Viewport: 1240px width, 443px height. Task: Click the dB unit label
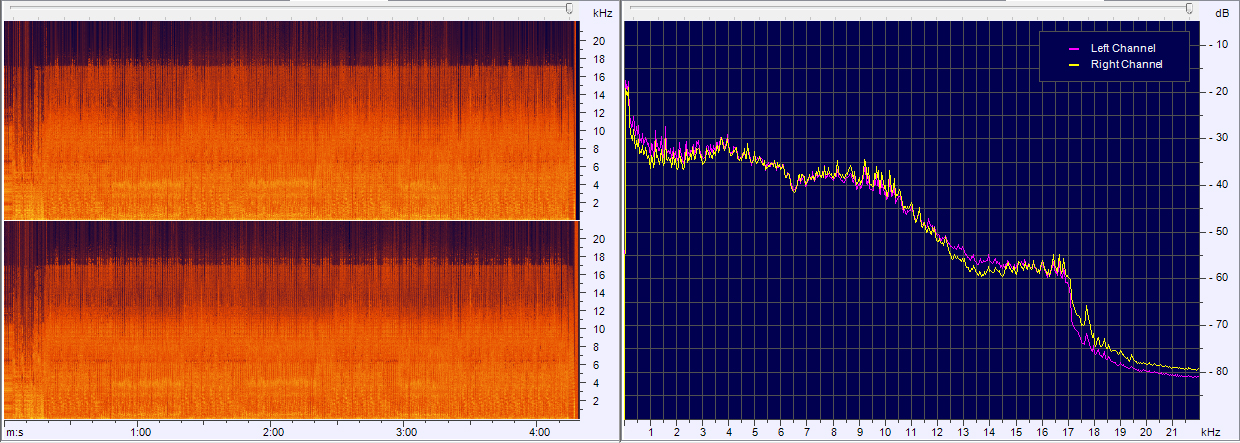[x=1222, y=13]
